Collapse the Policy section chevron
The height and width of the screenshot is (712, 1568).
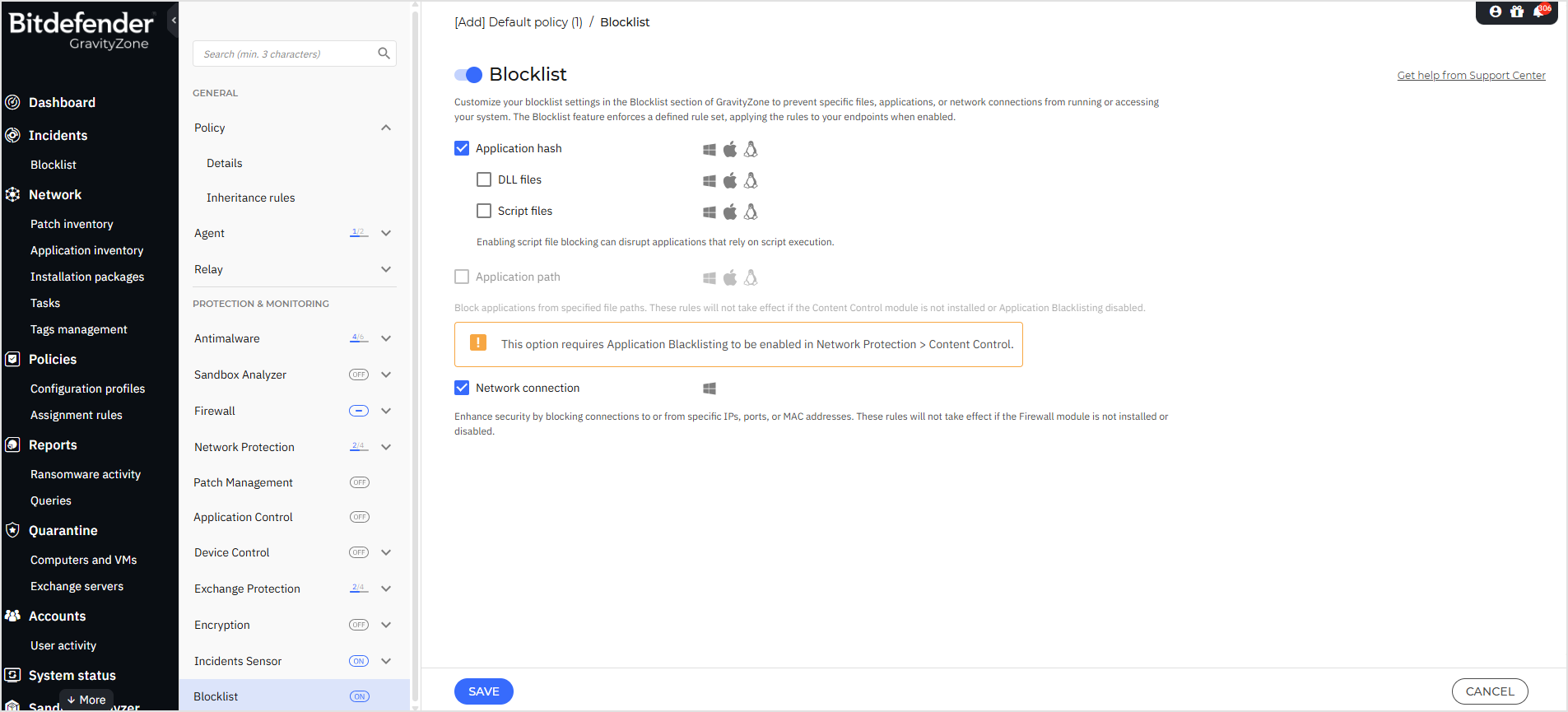386,128
